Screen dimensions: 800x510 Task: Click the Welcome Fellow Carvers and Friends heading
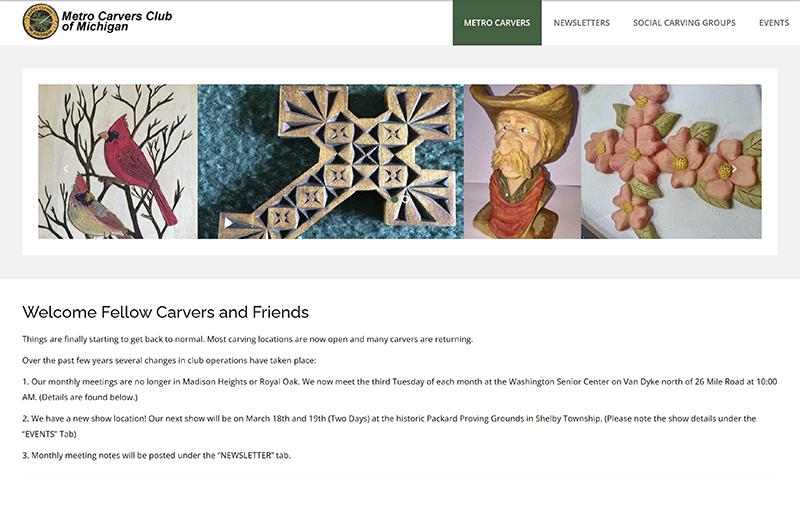click(165, 312)
